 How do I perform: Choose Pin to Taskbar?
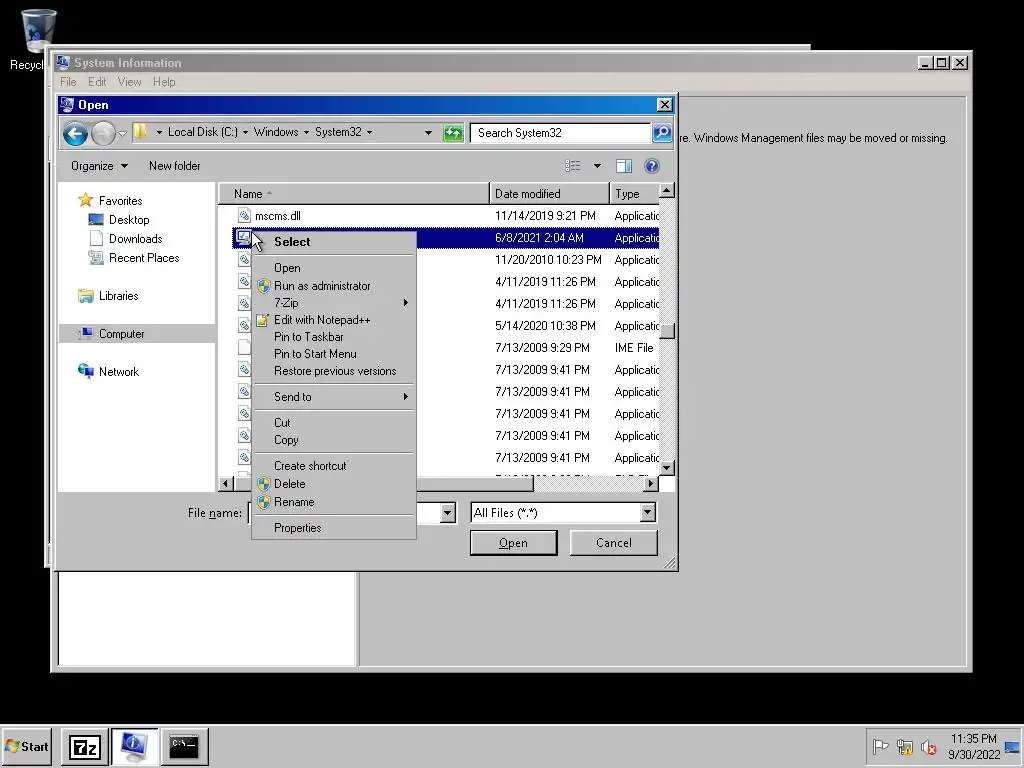[x=334, y=337]
